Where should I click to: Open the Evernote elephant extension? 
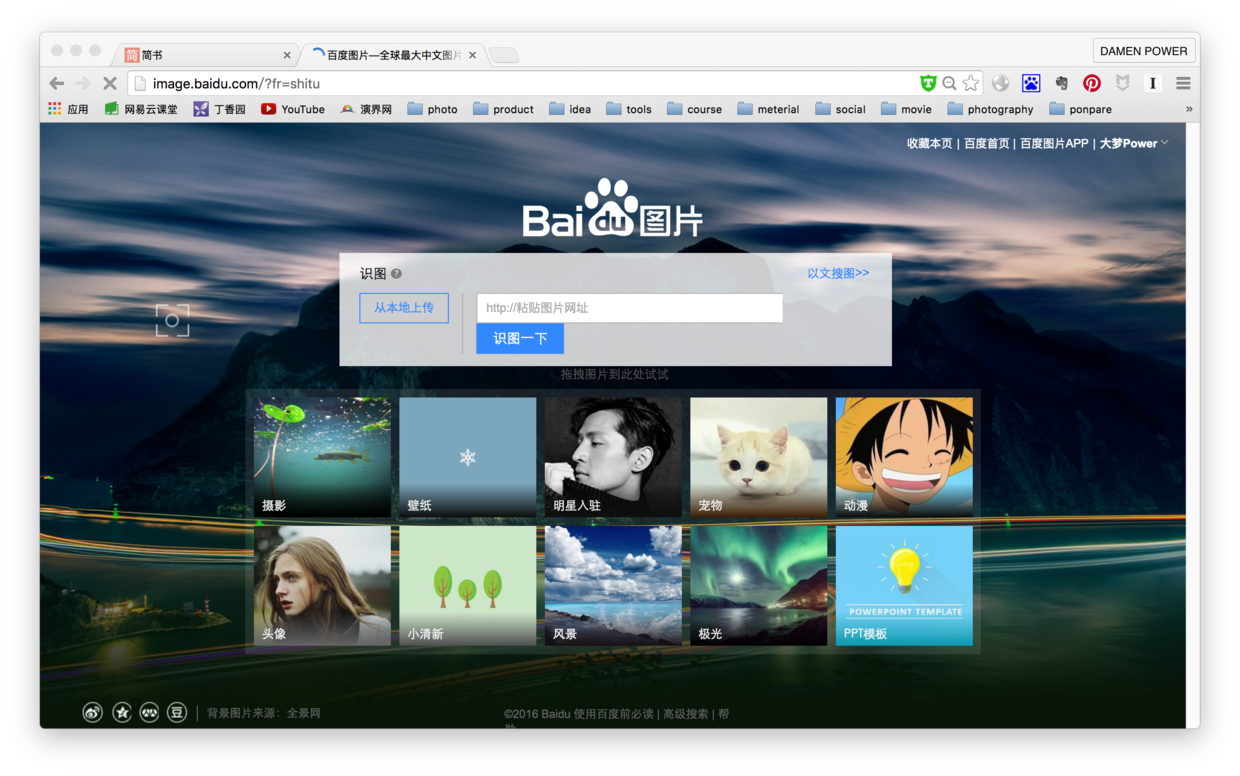click(1061, 84)
